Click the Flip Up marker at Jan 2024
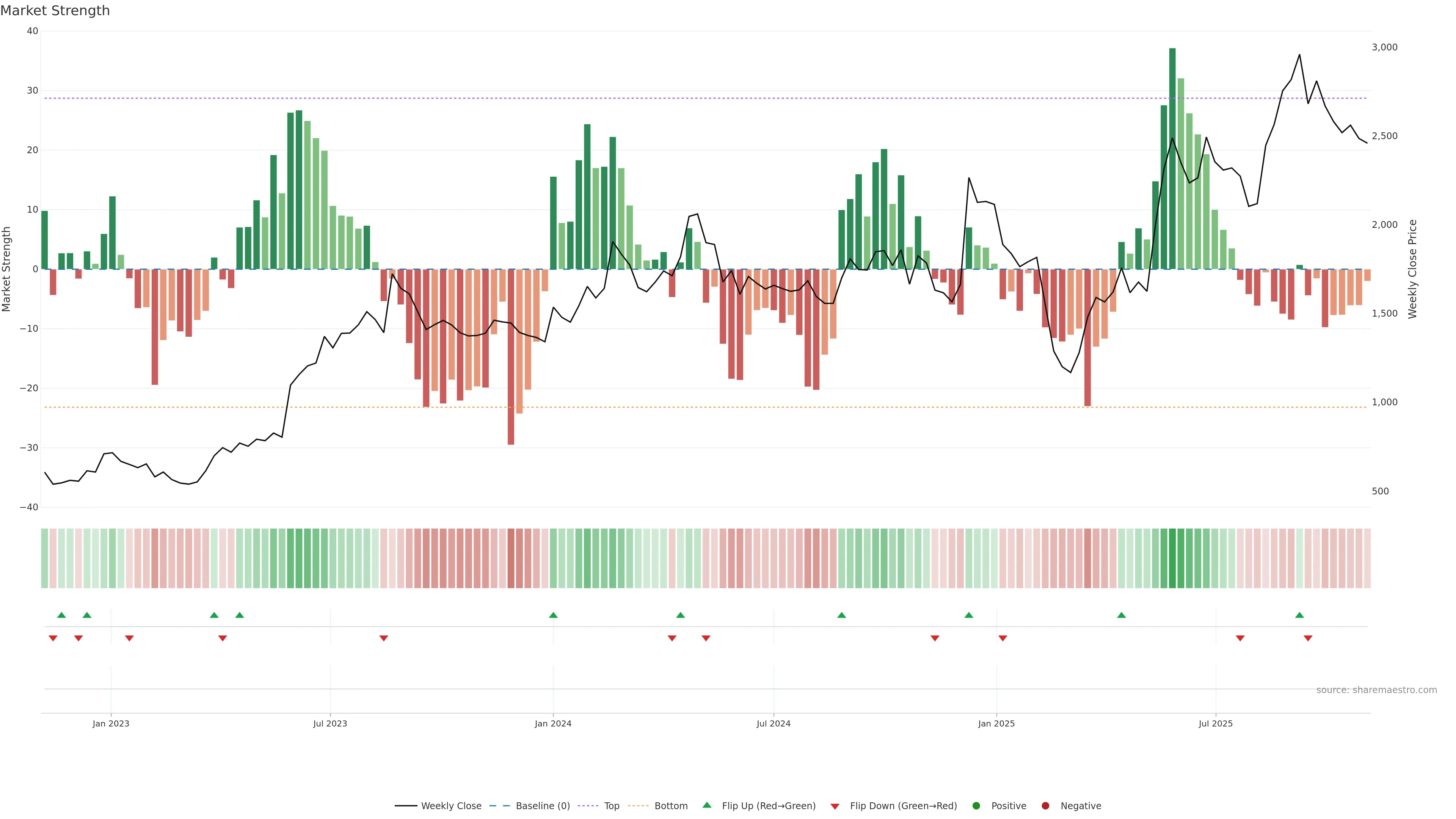1456x819 pixels. pos(553,615)
